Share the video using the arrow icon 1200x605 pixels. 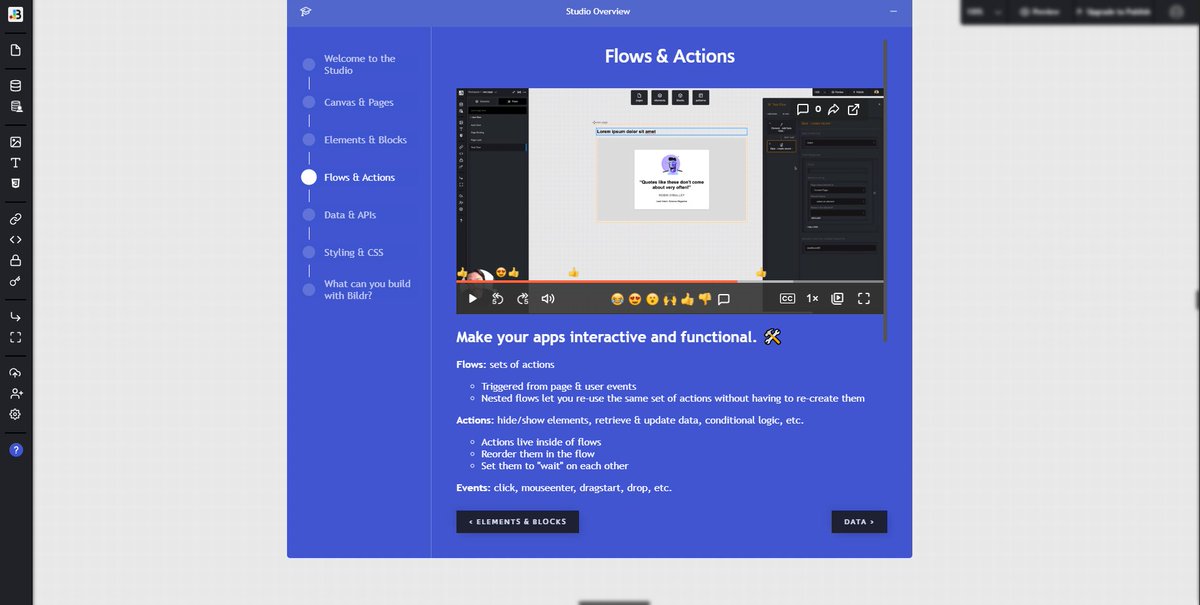click(x=834, y=109)
